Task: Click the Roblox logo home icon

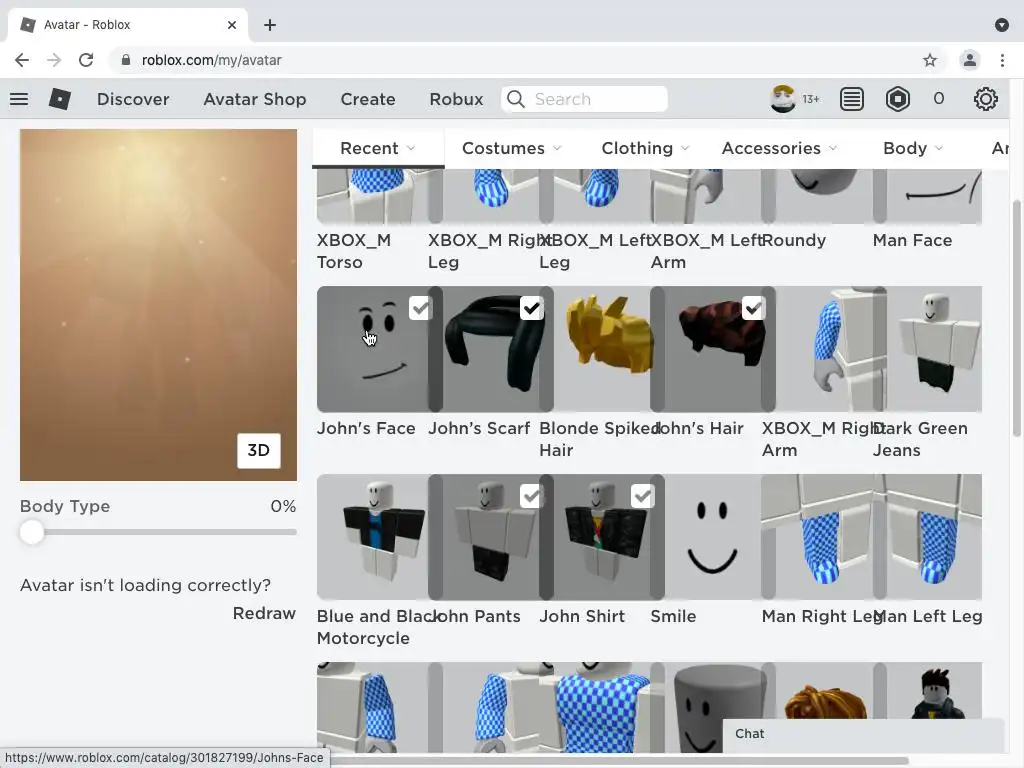Action: click(x=59, y=99)
